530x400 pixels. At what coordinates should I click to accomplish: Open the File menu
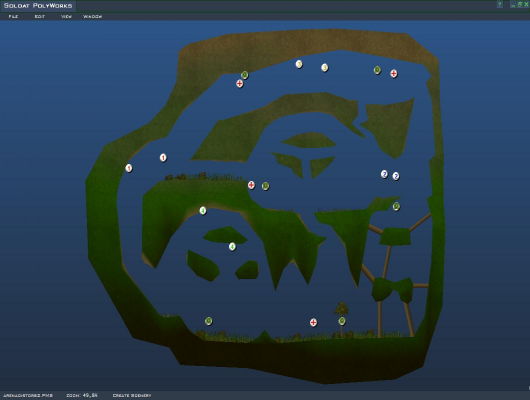pyautogui.click(x=13, y=16)
